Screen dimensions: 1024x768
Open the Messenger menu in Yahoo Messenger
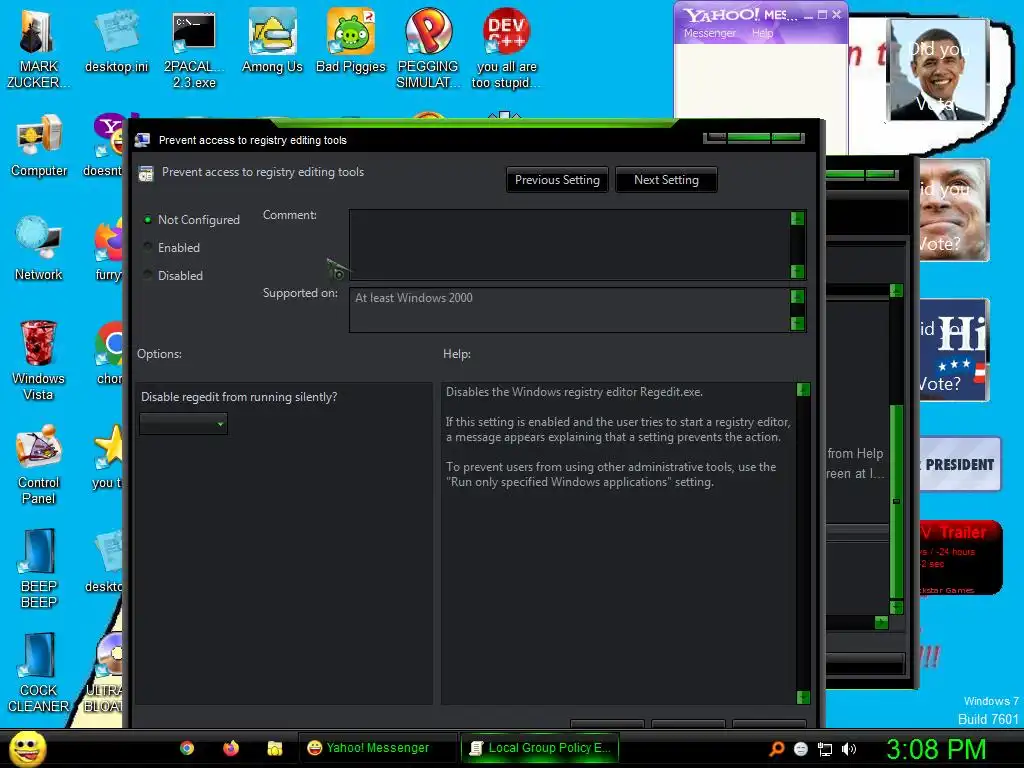click(709, 33)
